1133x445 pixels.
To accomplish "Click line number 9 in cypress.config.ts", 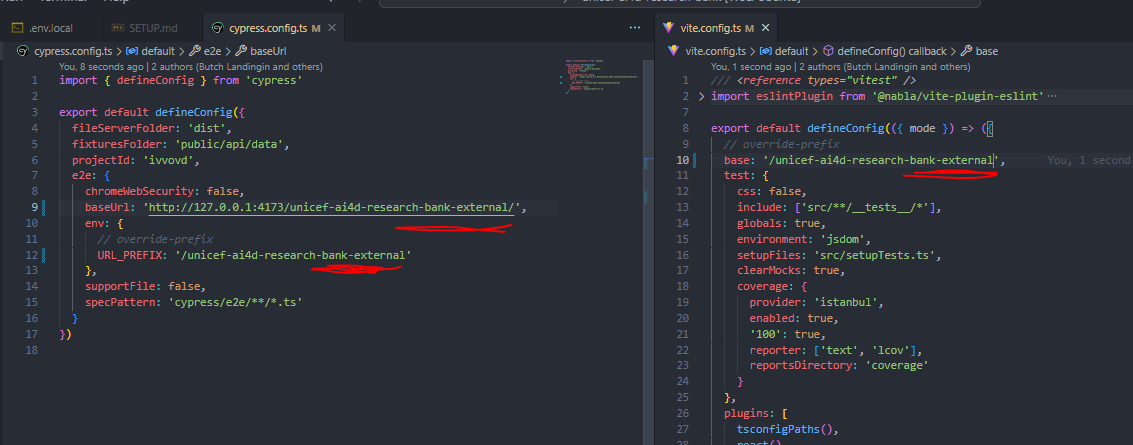I will [x=34, y=207].
